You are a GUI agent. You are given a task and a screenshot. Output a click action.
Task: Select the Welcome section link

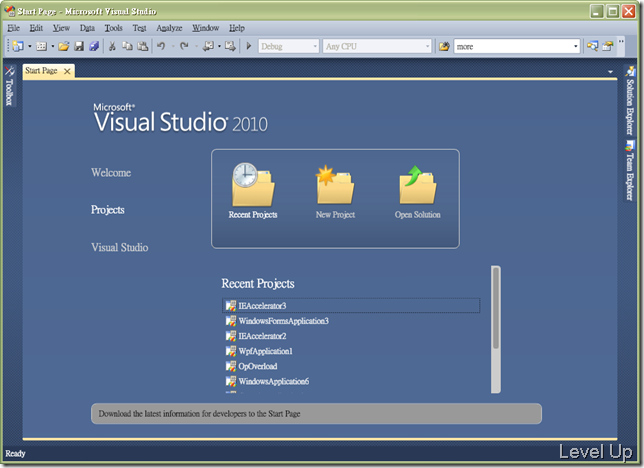(x=111, y=173)
